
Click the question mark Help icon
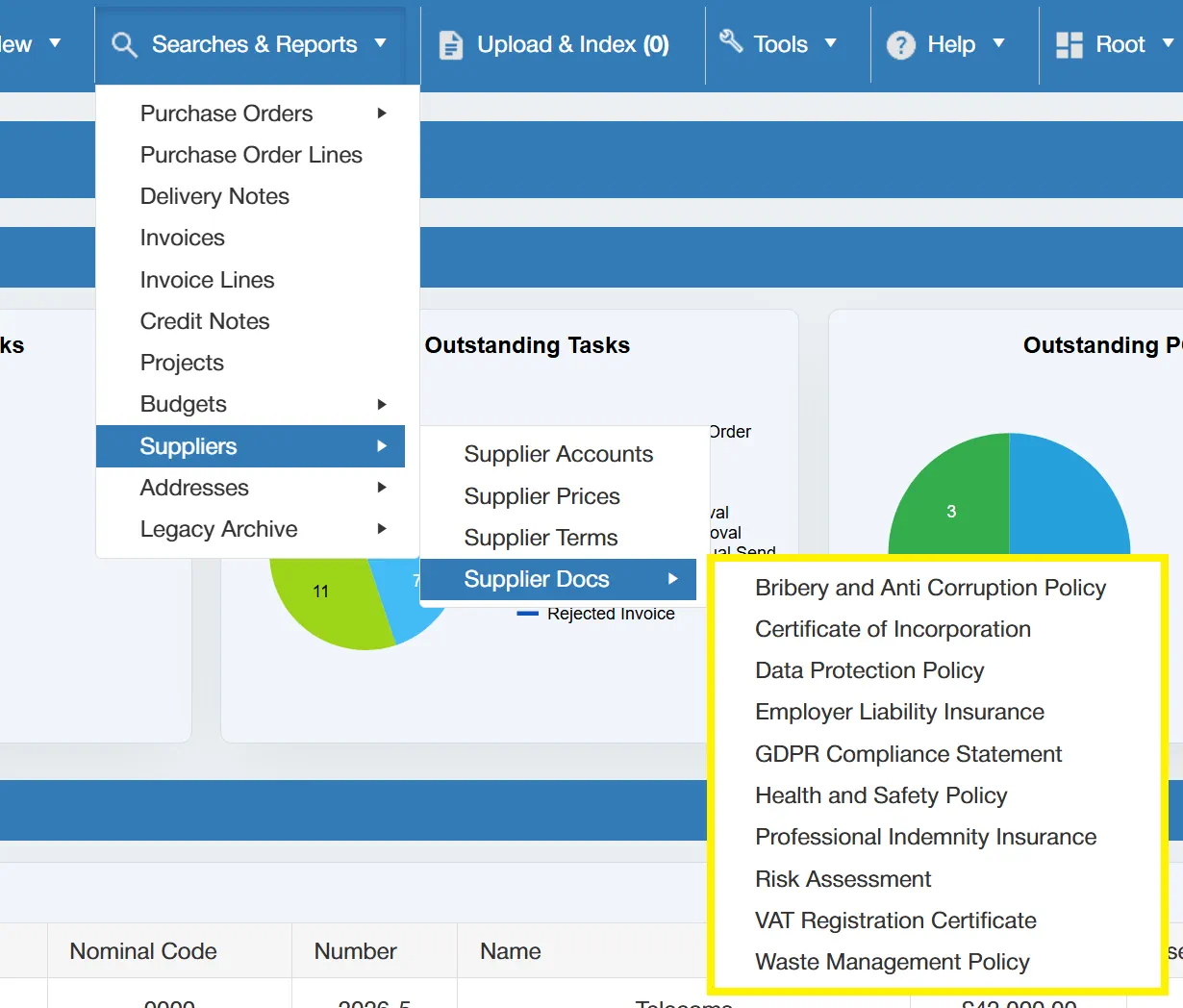click(x=901, y=45)
